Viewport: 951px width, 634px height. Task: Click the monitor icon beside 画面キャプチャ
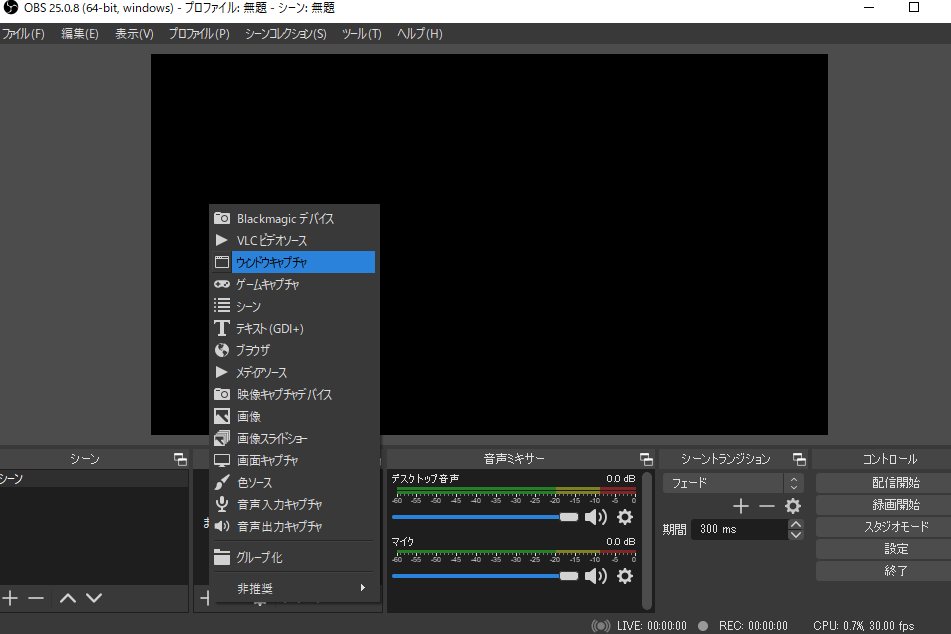[222, 460]
